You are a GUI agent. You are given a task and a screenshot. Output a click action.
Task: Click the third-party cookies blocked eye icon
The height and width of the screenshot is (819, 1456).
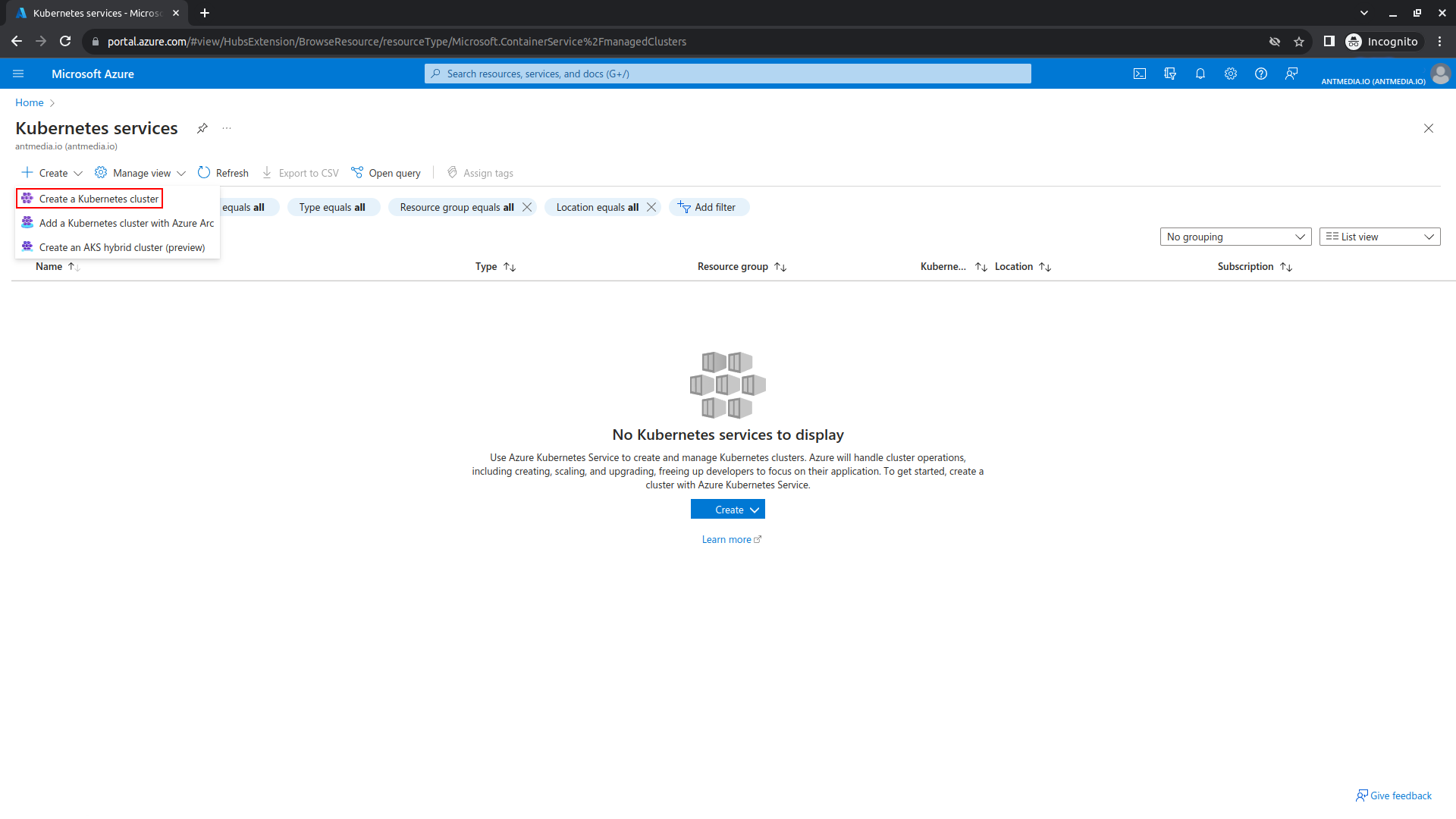point(1275,42)
